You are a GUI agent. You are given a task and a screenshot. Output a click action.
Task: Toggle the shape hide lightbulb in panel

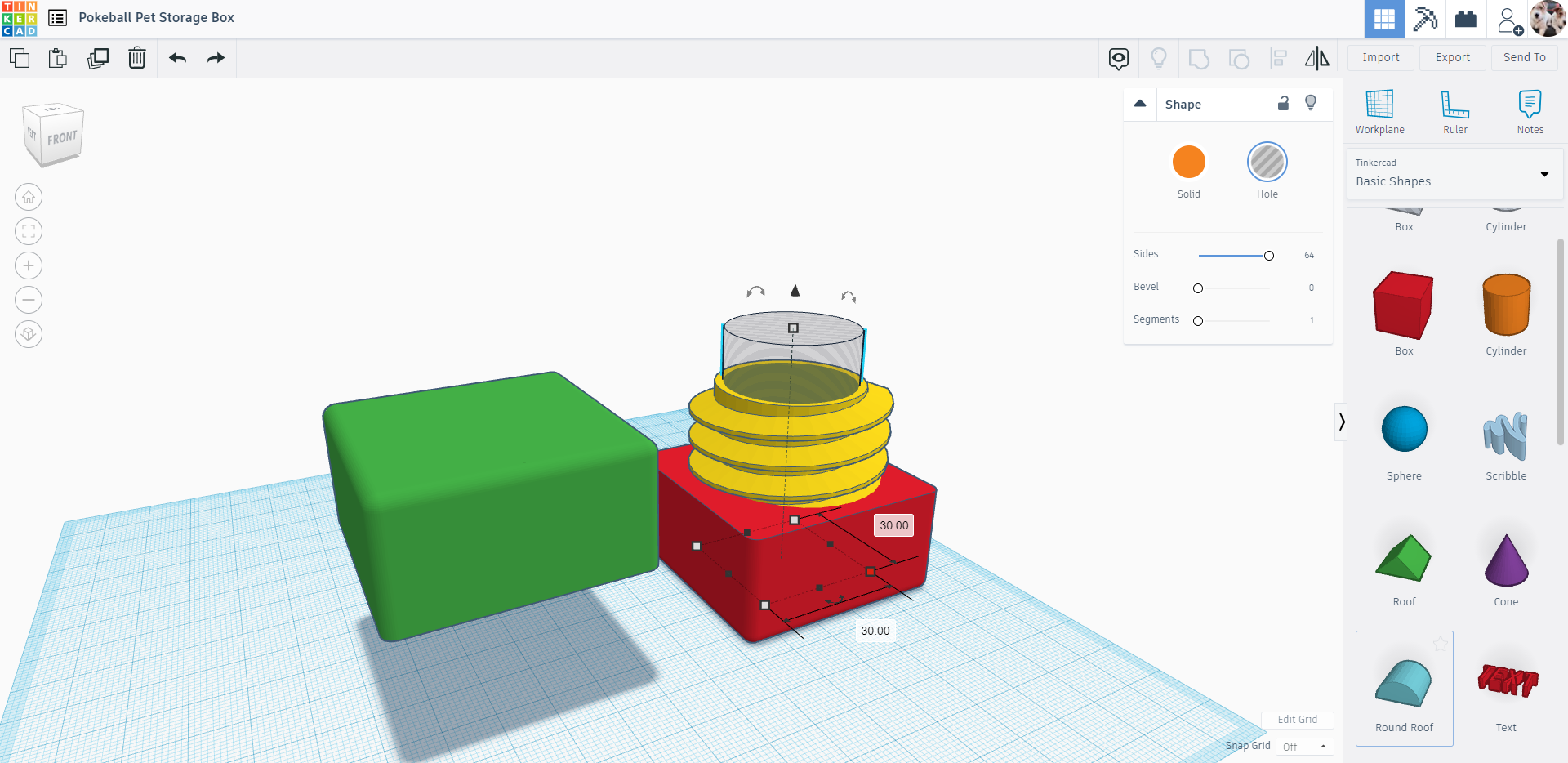pos(1311,103)
